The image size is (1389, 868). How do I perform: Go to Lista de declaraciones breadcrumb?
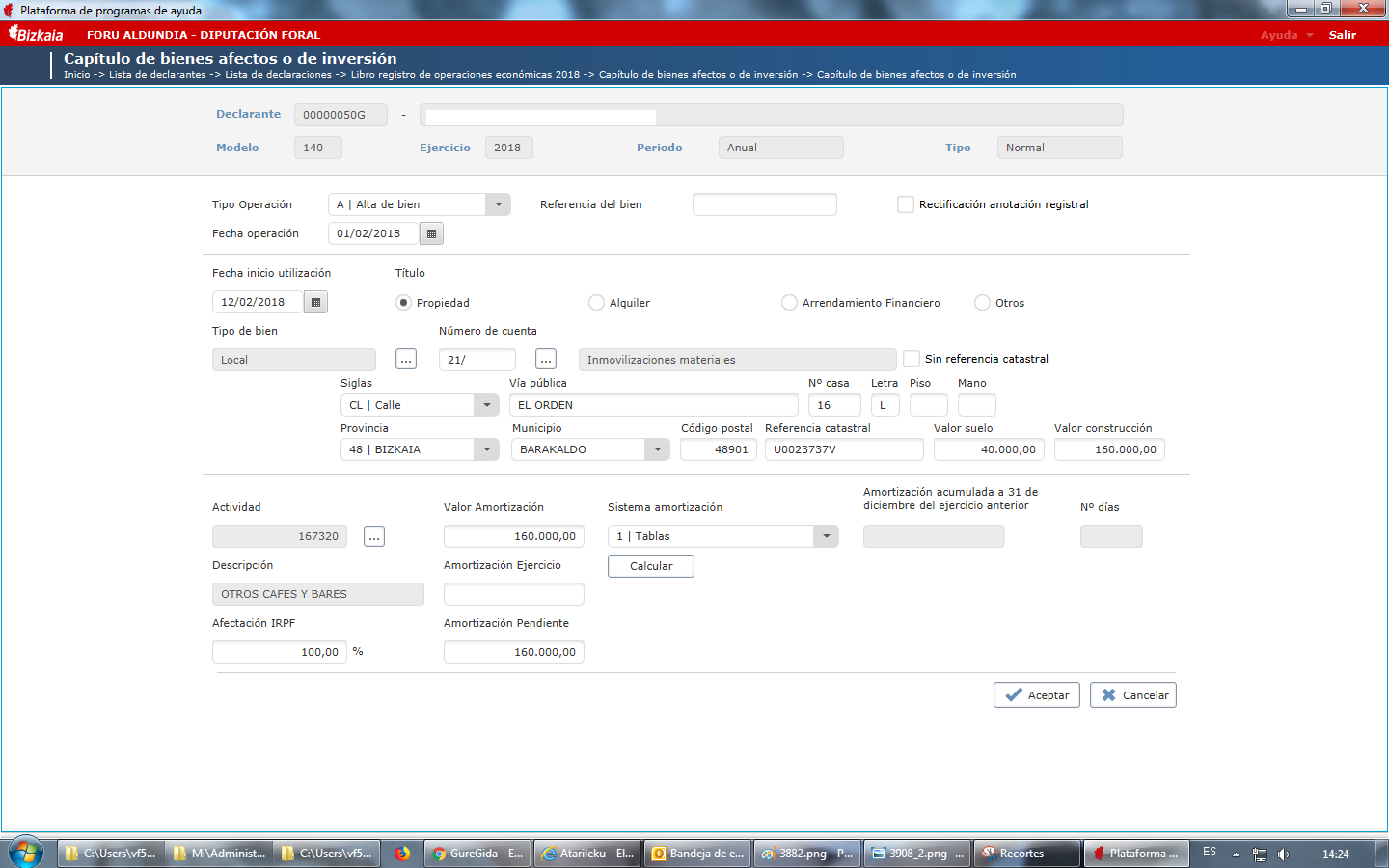(279, 75)
